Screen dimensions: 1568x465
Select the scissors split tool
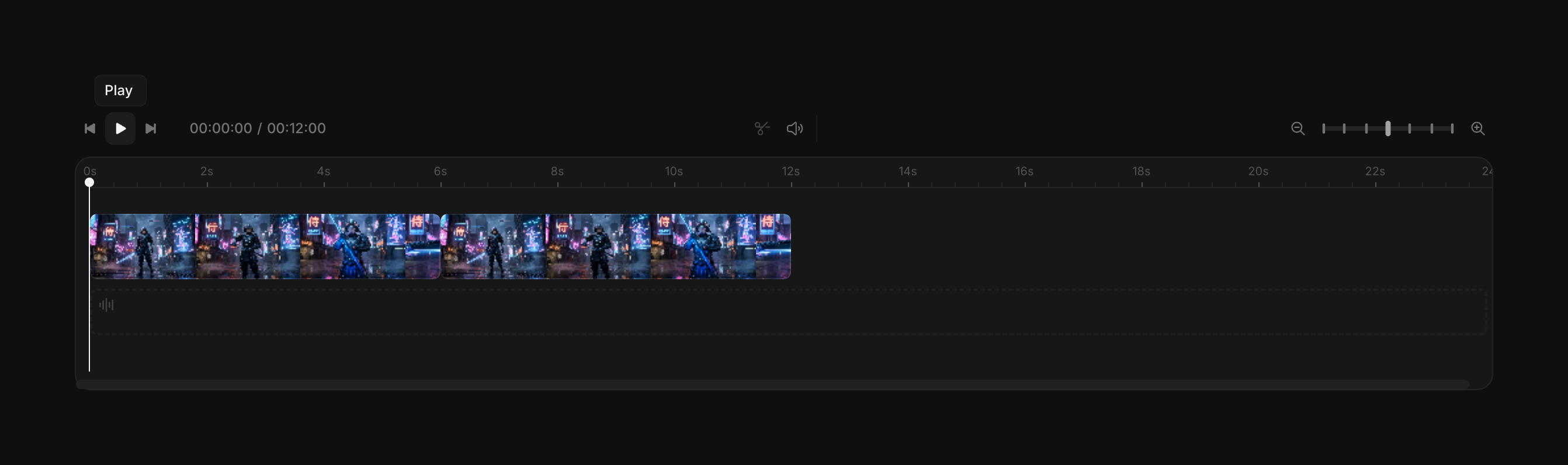[762, 129]
